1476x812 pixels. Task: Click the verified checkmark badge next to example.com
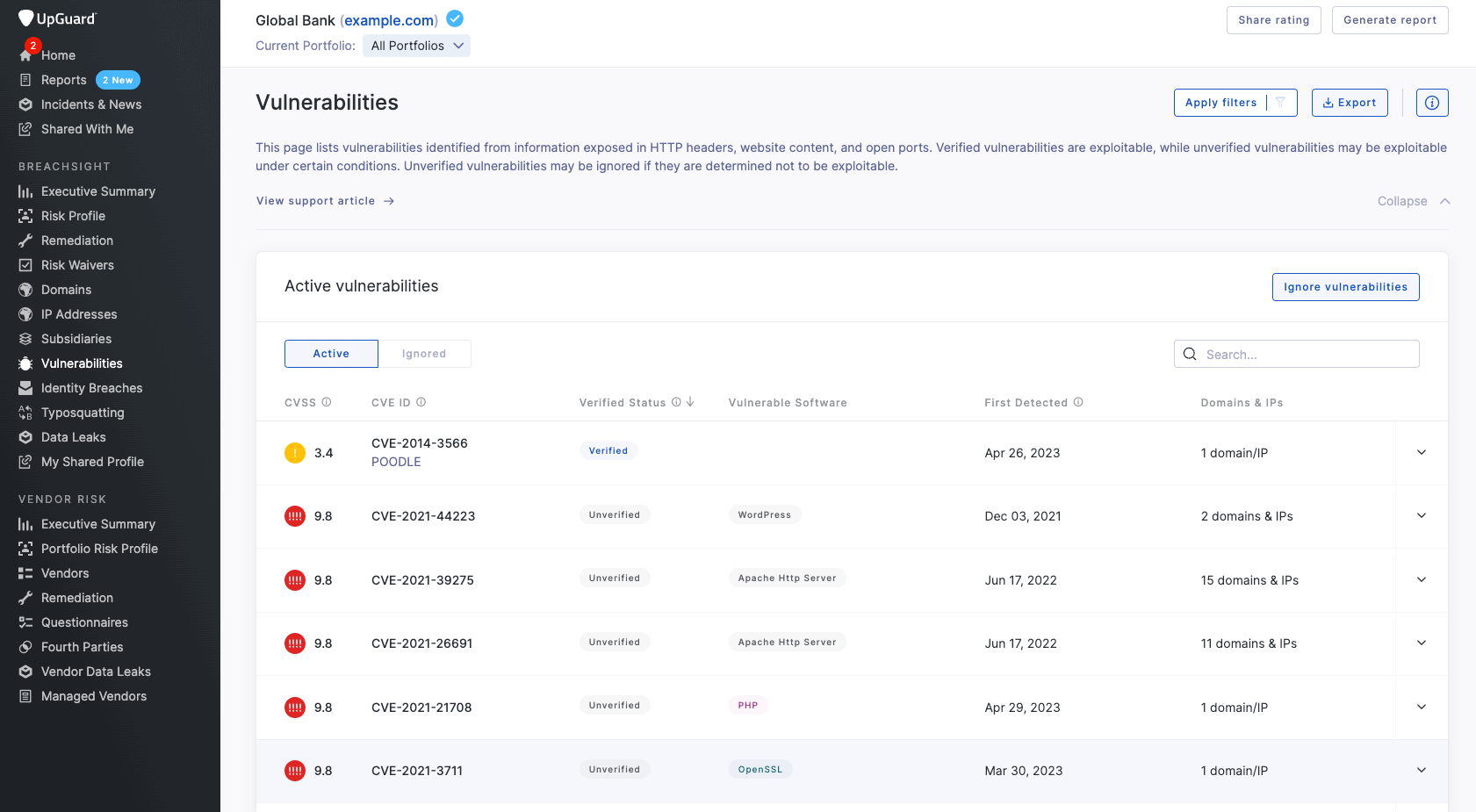pyautogui.click(x=455, y=18)
